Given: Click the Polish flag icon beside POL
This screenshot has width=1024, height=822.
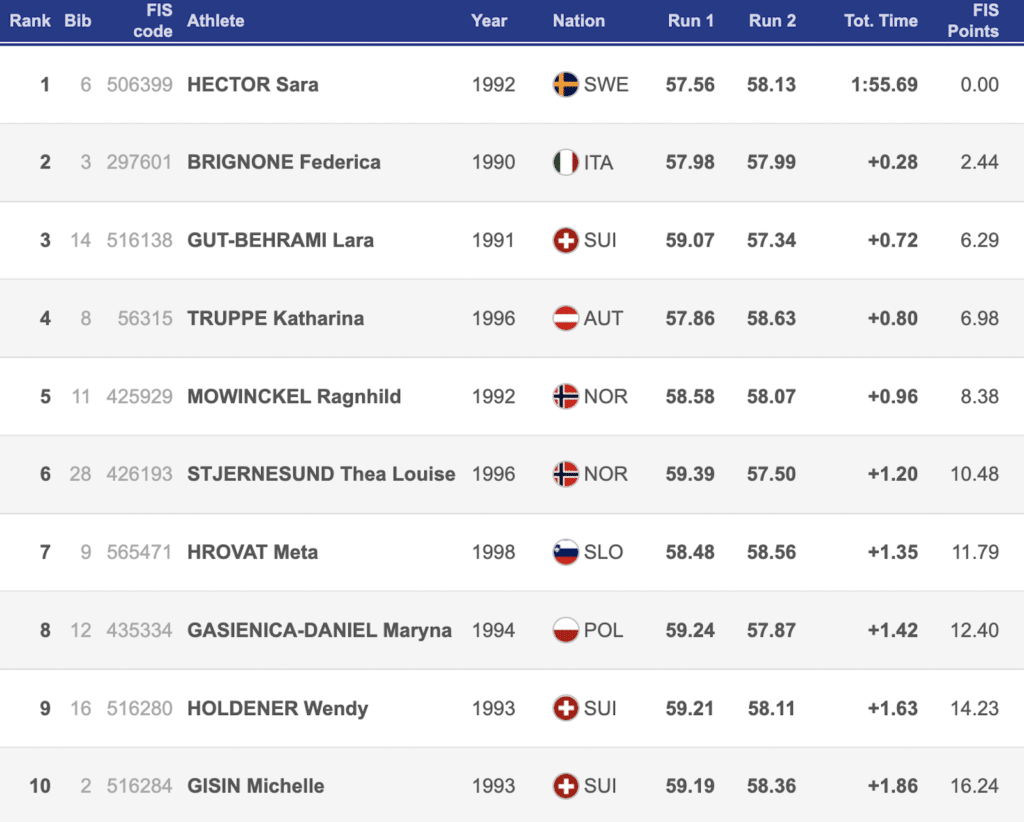Looking at the screenshot, I should click(566, 630).
